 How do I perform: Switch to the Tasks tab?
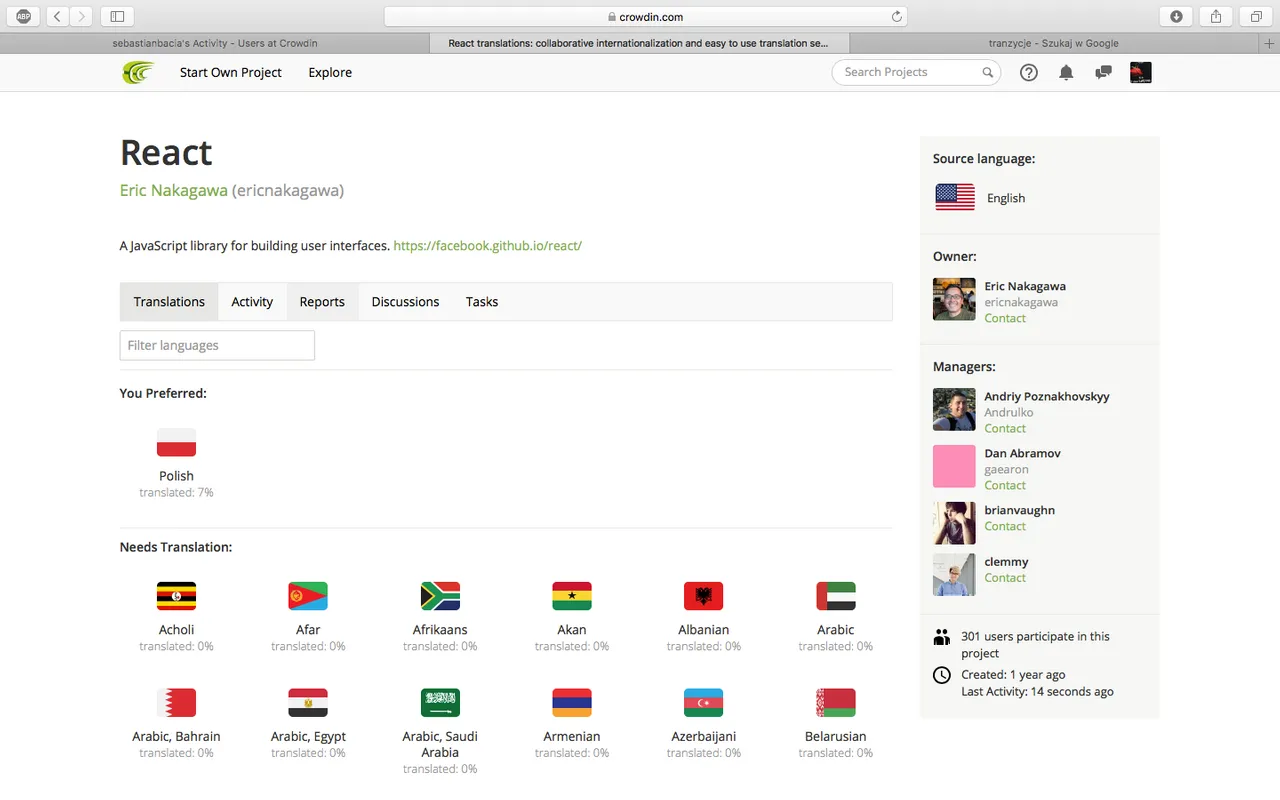482,302
